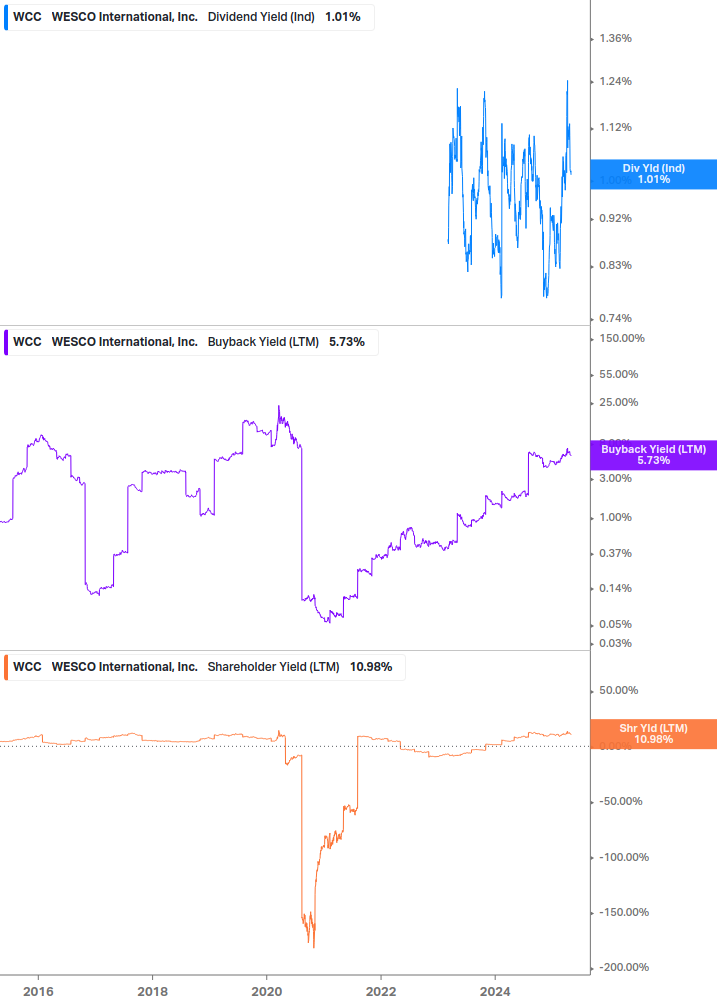This screenshot has height=1005, width=717.
Task: Click the 1.00% label on the Buyback axis
Action: click(x=615, y=517)
